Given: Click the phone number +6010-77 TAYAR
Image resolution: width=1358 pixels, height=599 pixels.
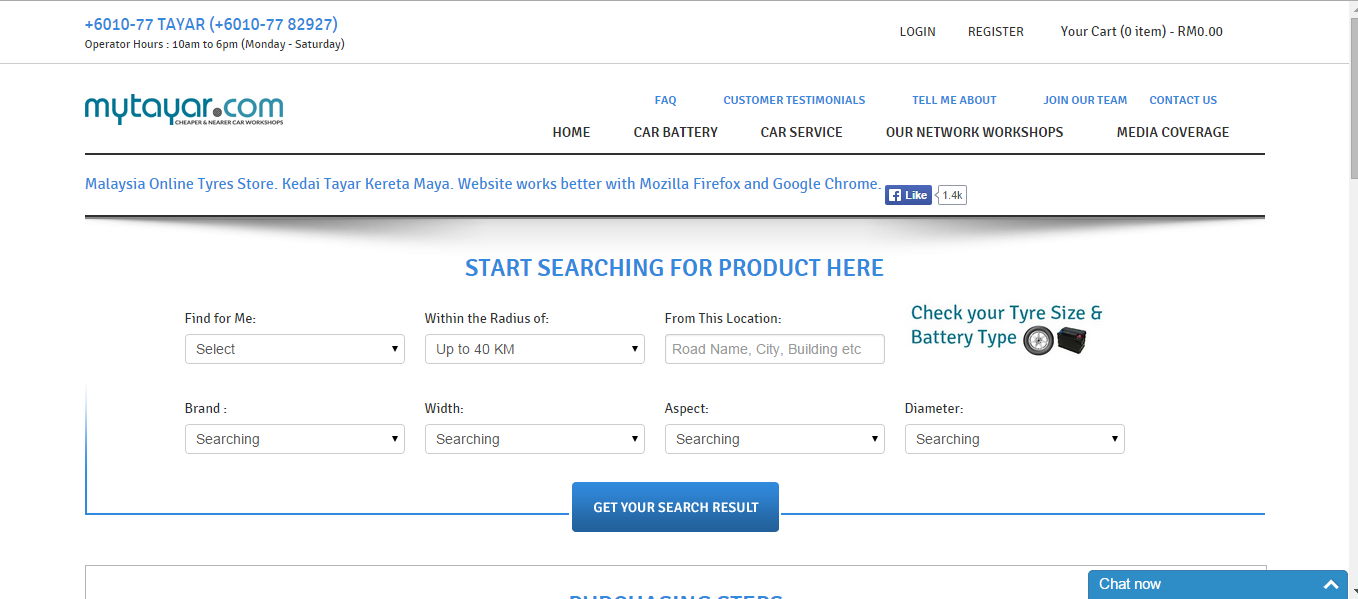Looking at the screenshot, I should [211, 24].
